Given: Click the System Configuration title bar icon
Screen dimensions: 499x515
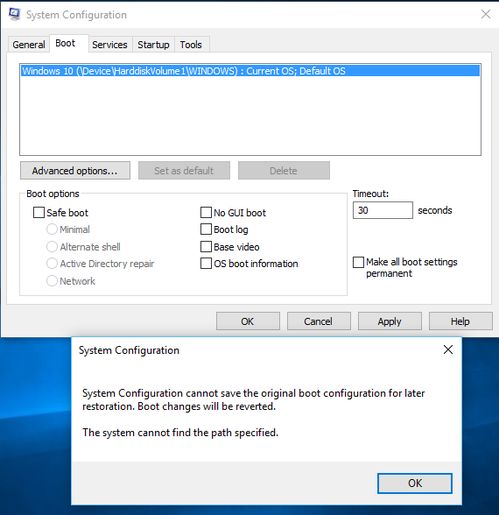Looking at the screenshot, I should 15,14.
